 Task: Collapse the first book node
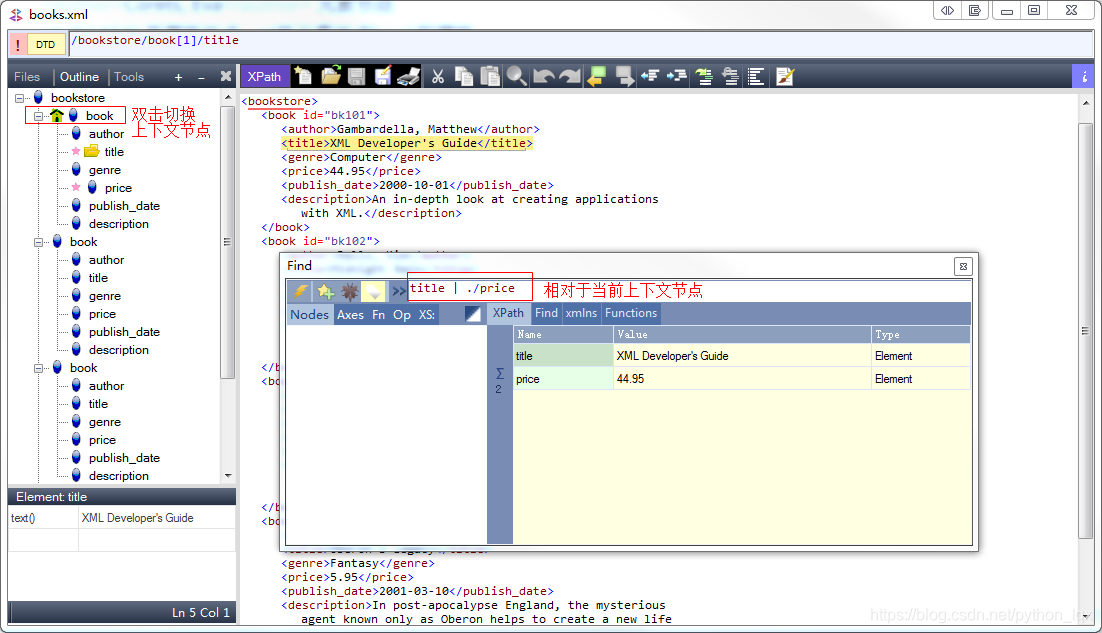(39, 115)
